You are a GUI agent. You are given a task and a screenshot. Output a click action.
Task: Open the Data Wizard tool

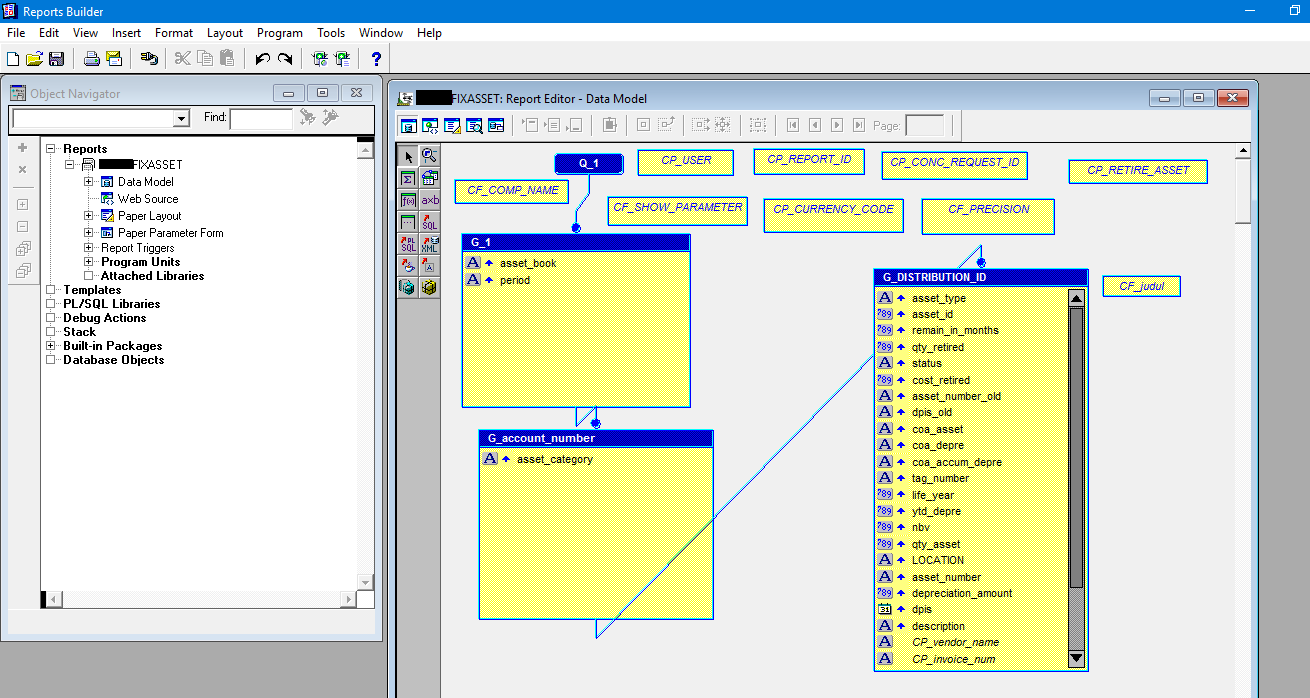430,178
